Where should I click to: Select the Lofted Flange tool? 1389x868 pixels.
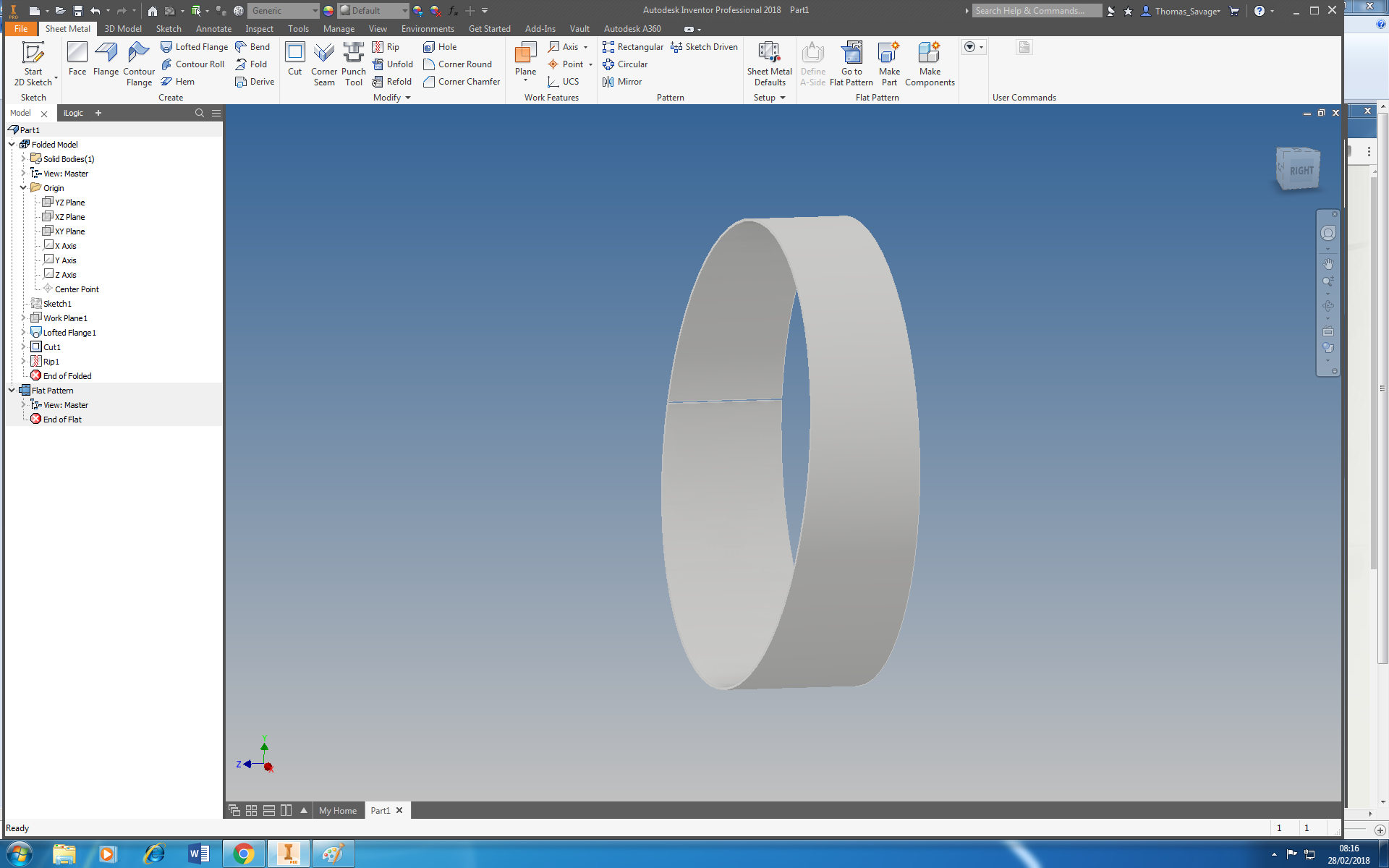click(x=194, y=47)
